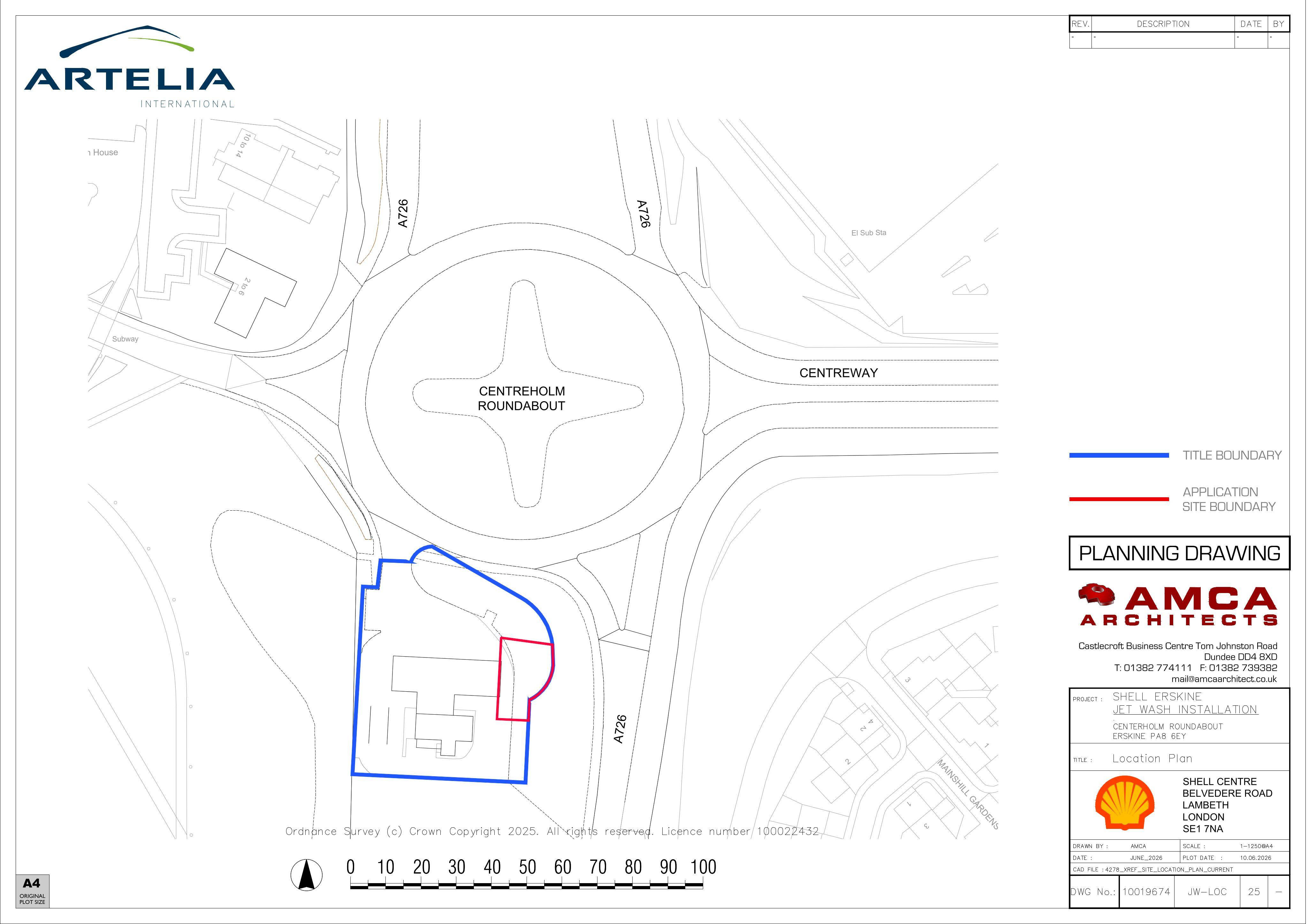Click the A4 original plot size badge
The image size is (1308, 924).
click(x=33, y=891)
